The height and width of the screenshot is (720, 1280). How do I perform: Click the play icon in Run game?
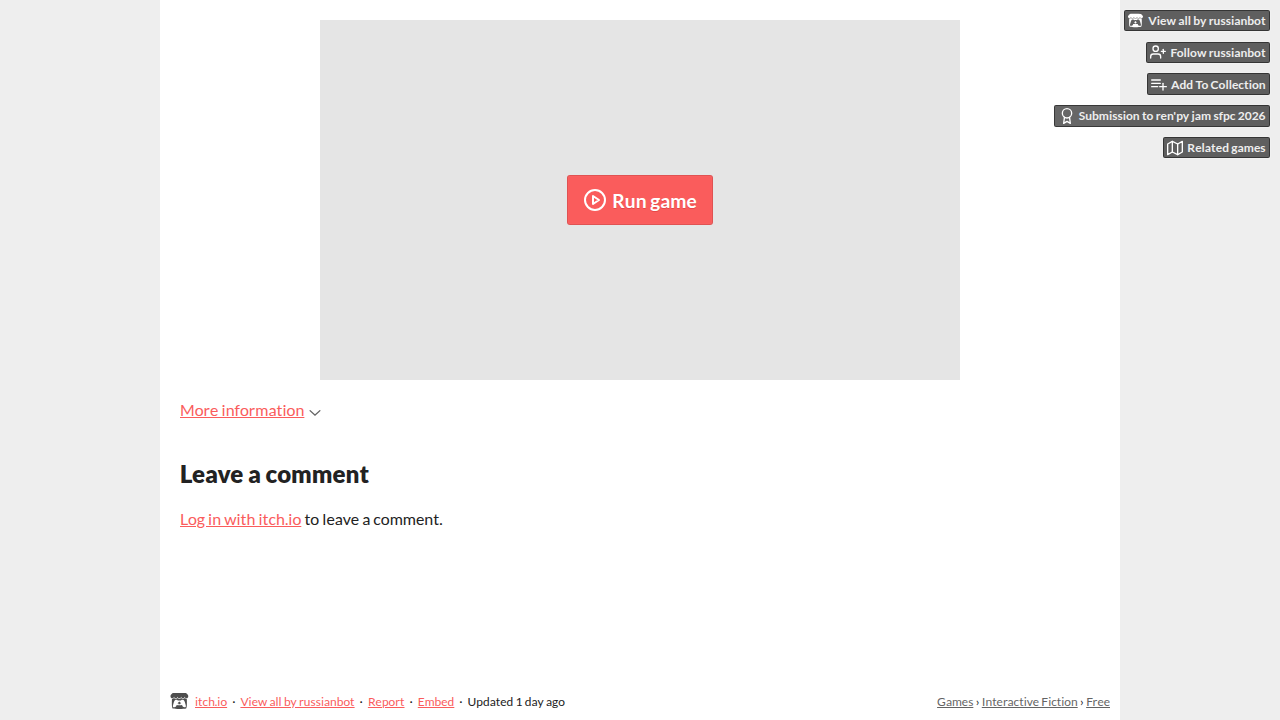point(595,200)
